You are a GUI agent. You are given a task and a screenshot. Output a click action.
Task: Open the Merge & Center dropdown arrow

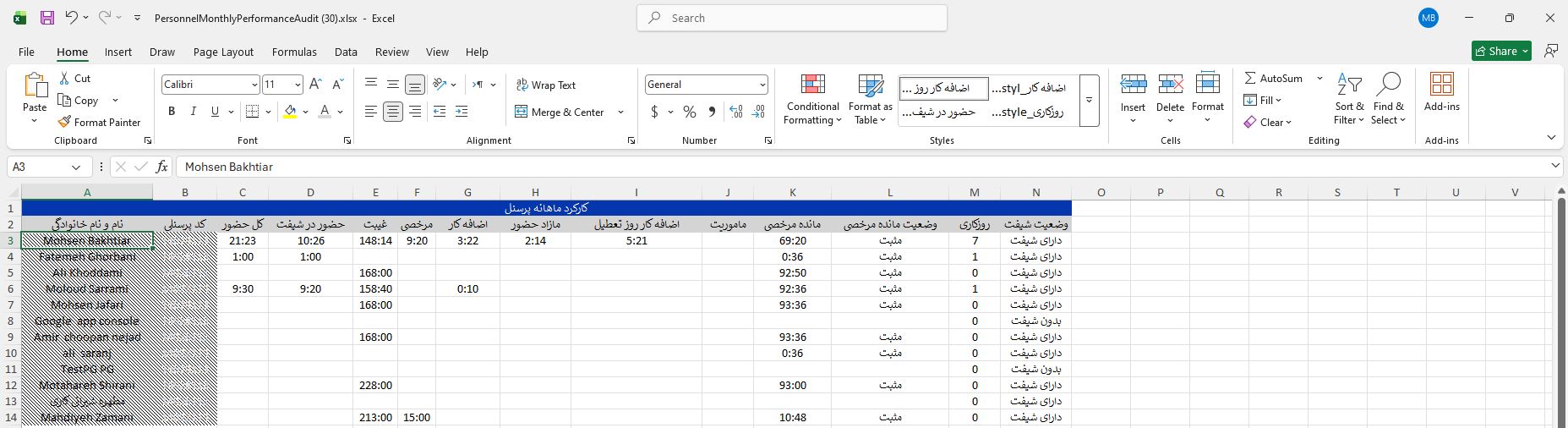[x=620, y=112]
